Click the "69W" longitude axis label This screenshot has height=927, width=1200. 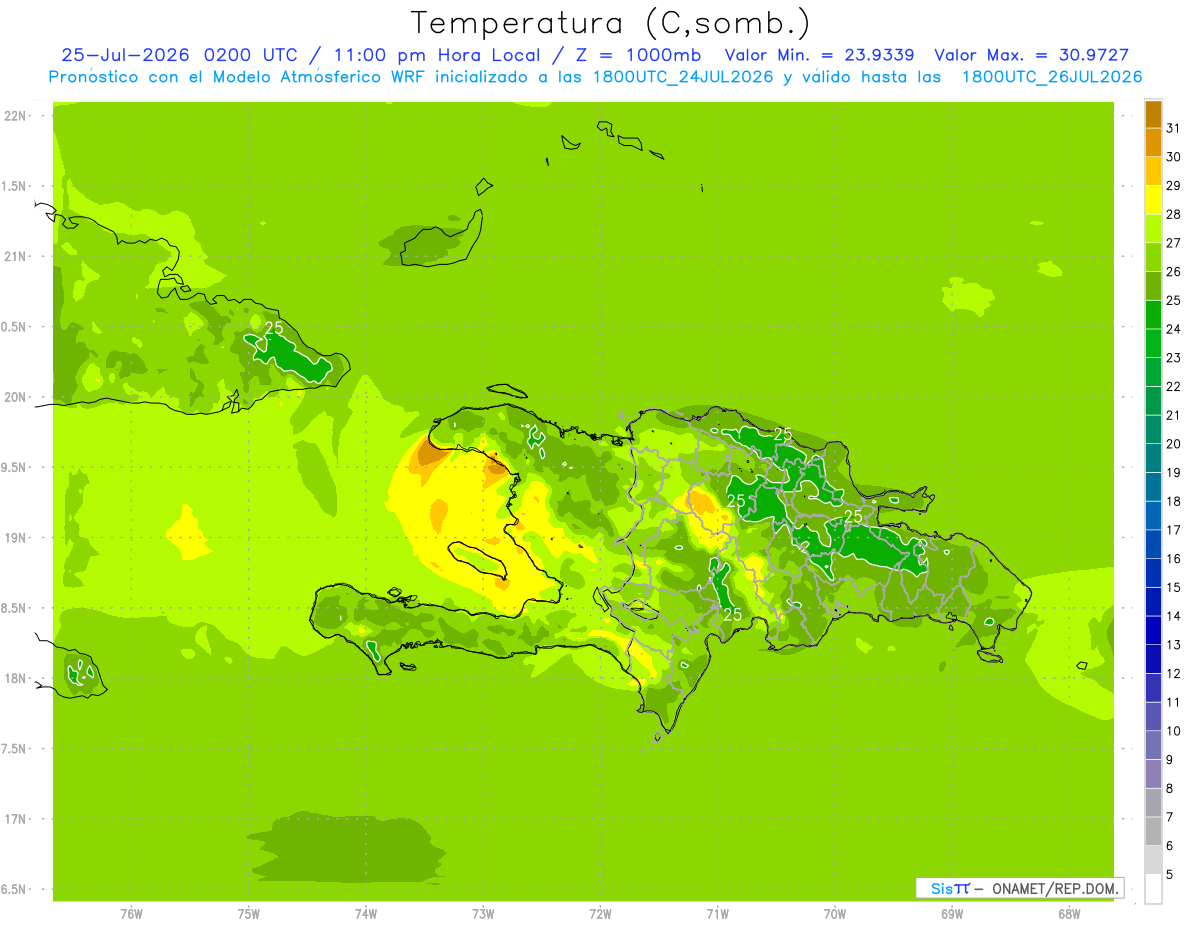[x=952, y=914]
